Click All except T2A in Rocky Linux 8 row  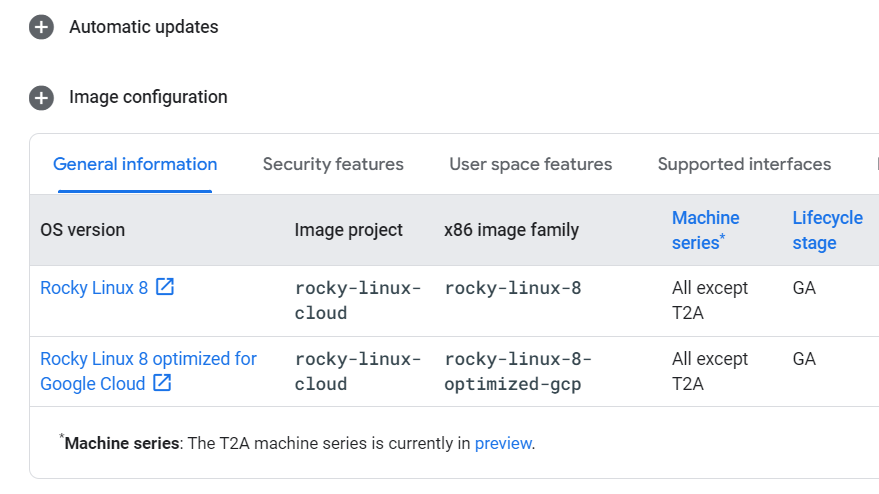710,301
